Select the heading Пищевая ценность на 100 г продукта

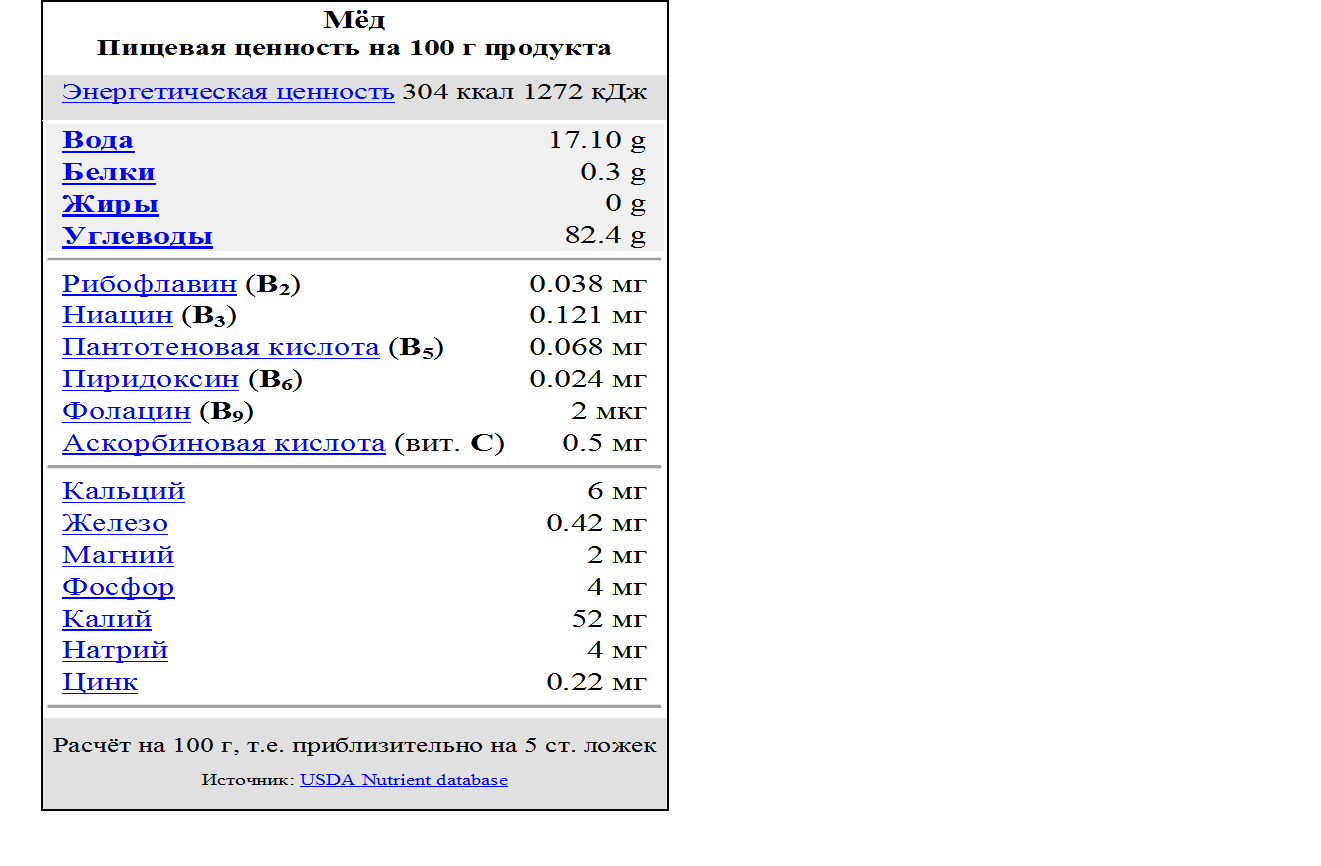355,48
